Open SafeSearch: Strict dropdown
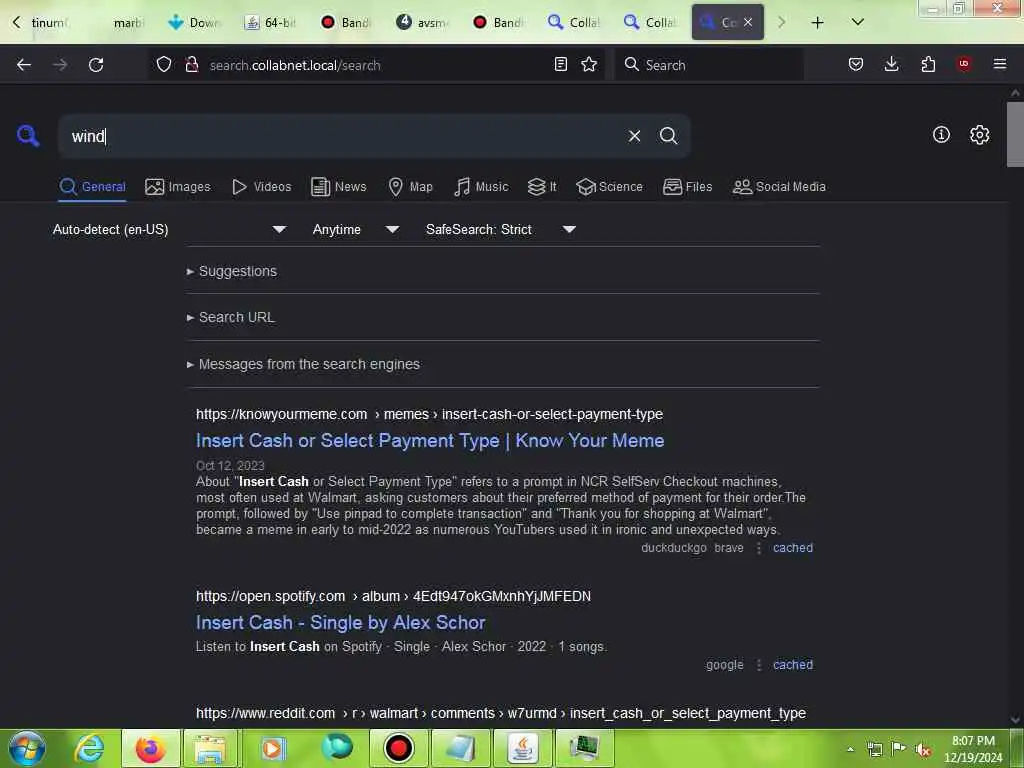 pyautogui.click(x=500, y=229)
